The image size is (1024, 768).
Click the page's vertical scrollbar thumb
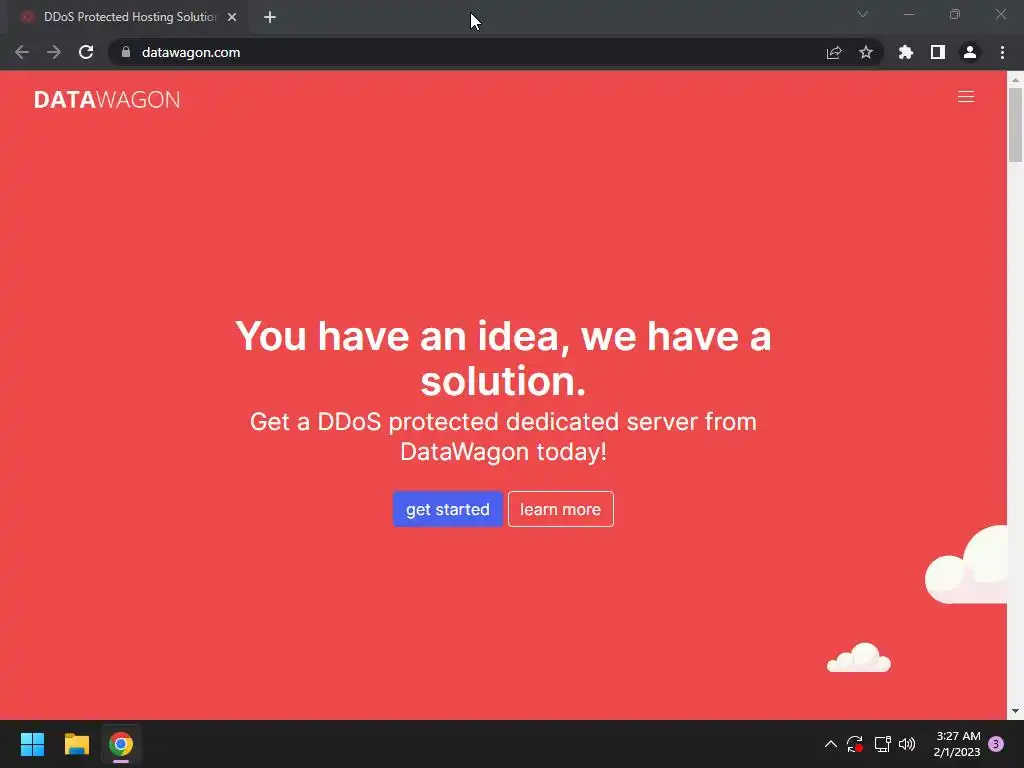[1015, 124]
